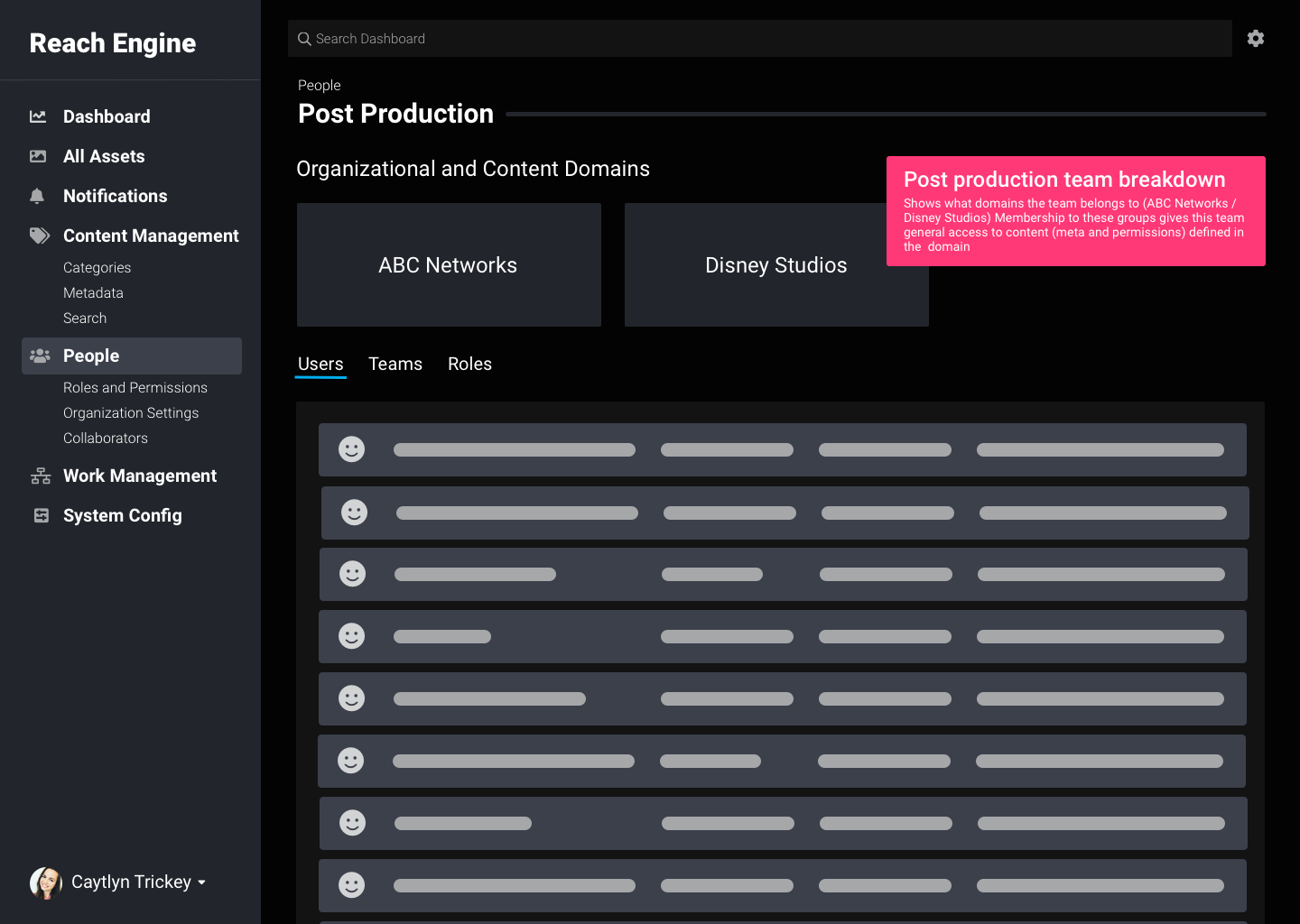Open the Notifications section
This screenshot has width=1300, height=924.
point(116,196)
